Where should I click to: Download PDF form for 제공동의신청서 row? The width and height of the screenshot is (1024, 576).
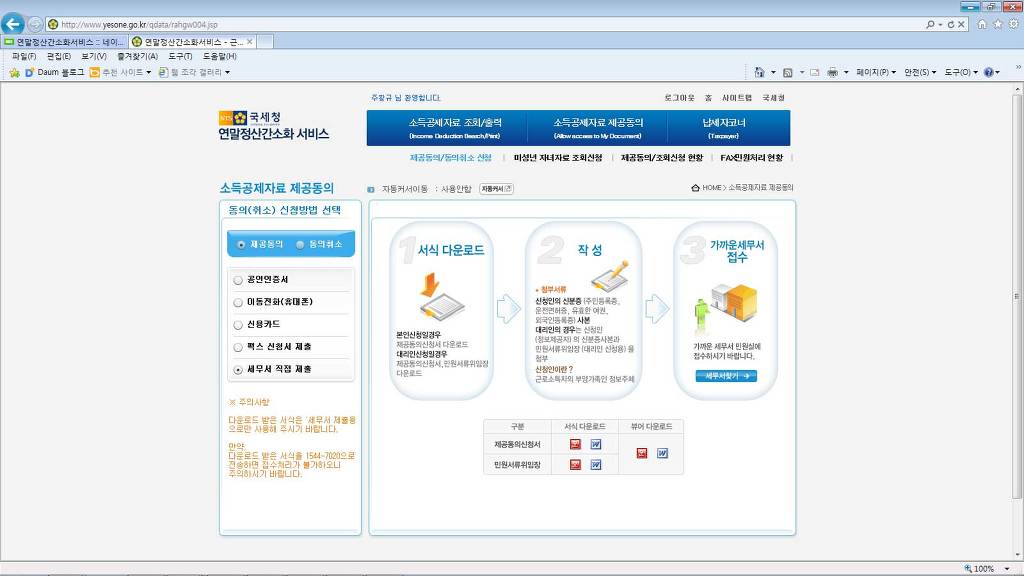575,444
